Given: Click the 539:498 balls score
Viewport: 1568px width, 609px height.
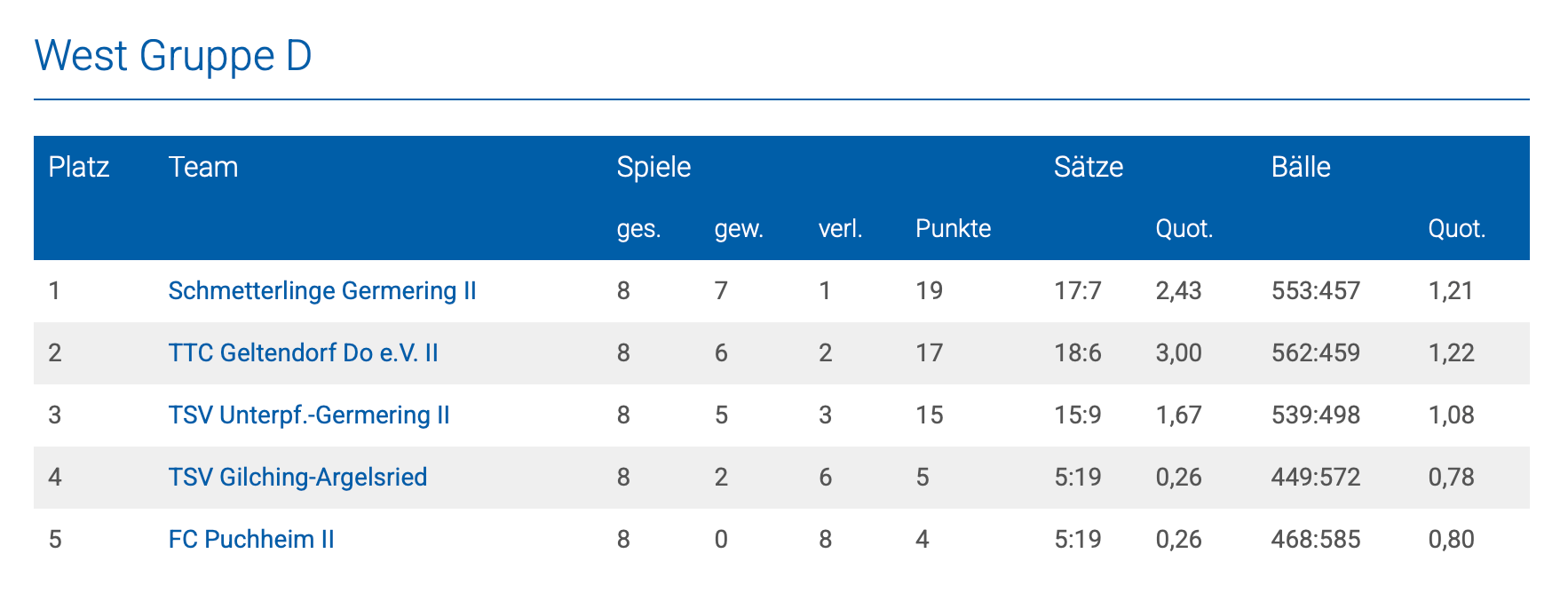Looking at the screenshot, I should click(x=1315, y=415).
